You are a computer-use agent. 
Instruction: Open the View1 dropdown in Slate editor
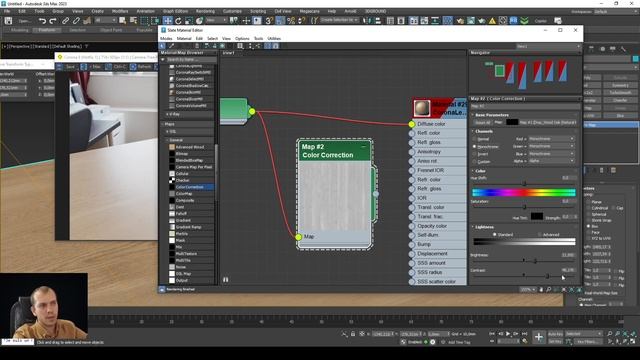click(x=548, y=46)
